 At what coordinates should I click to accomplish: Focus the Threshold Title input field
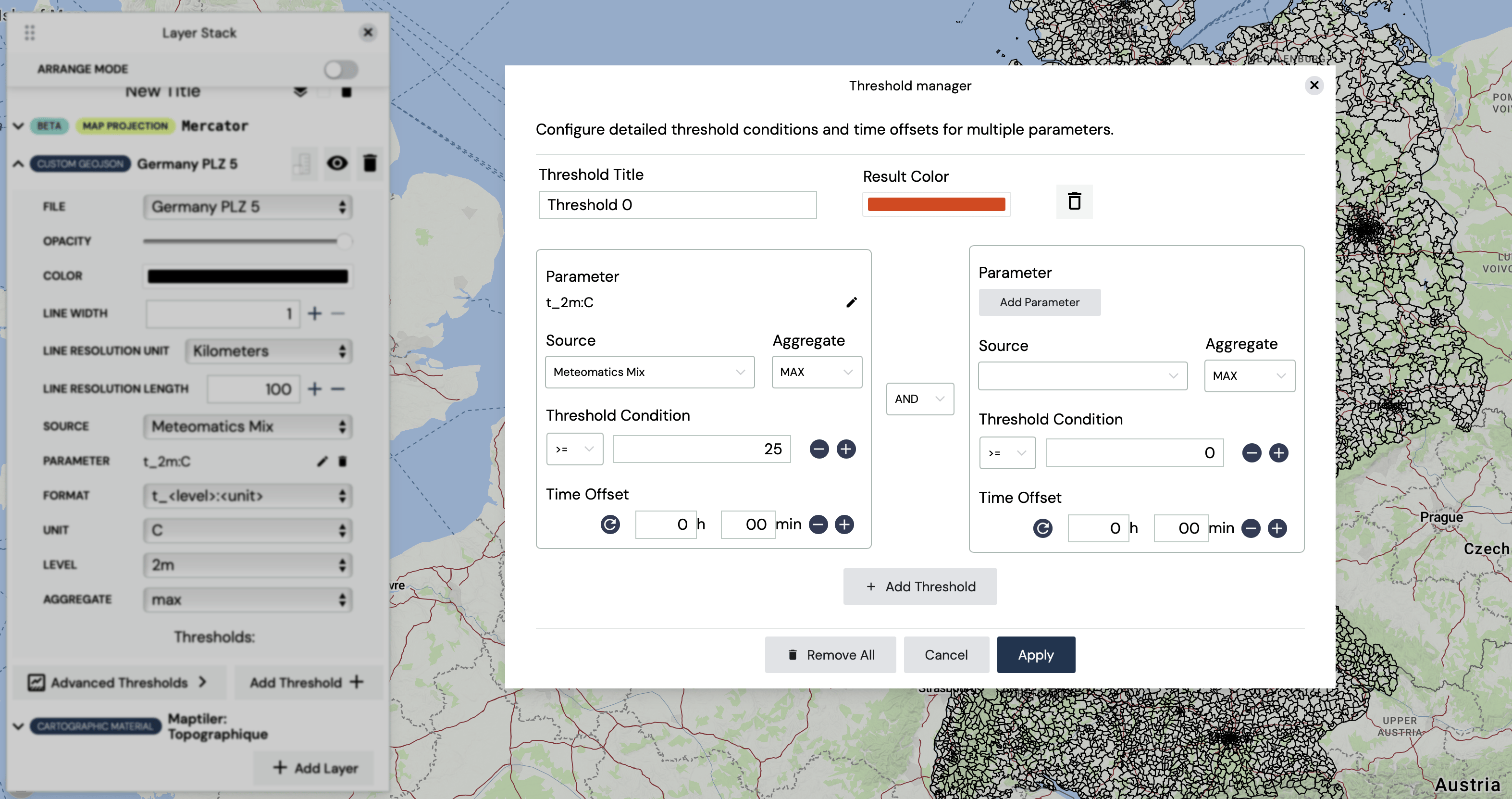pyautogui.click(x=677, y=205)
